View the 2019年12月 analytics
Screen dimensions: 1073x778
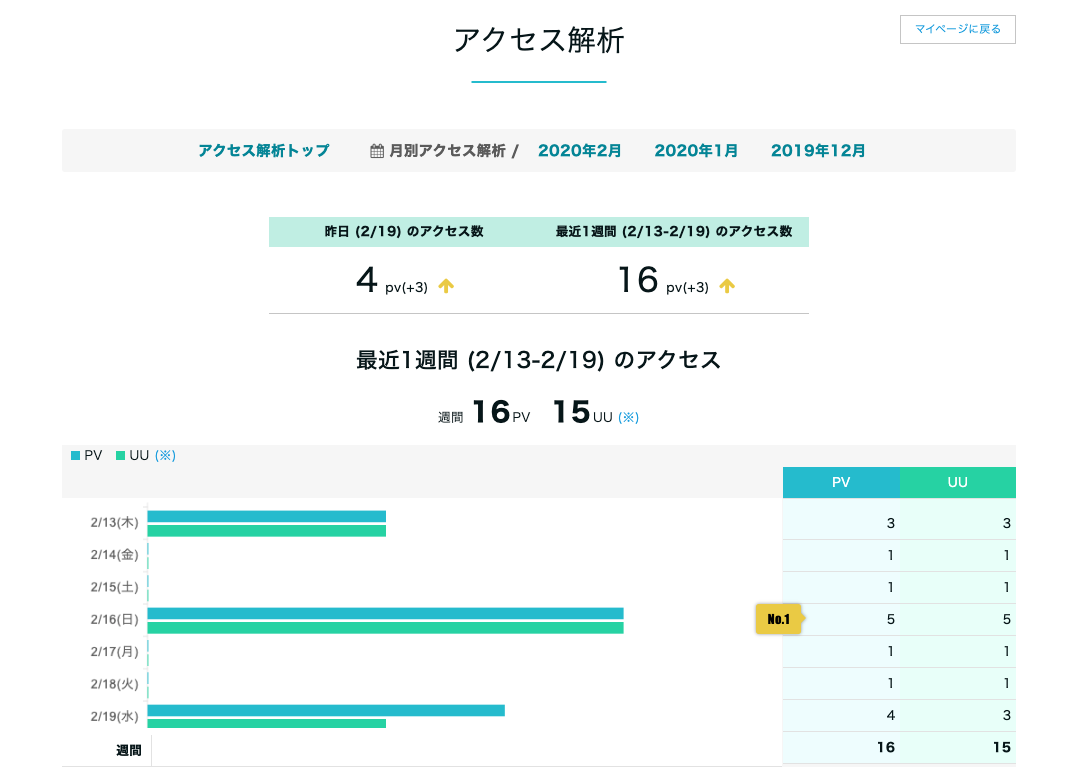click(818, 150)
